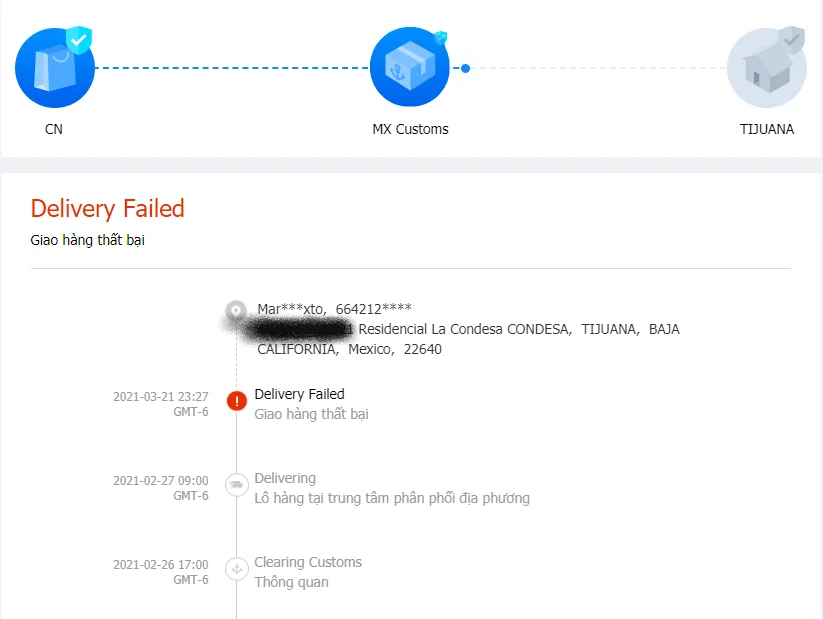Select the recipient name Mar***xto line
Viewport: 823px width, 619px height.
pos(334,308)
